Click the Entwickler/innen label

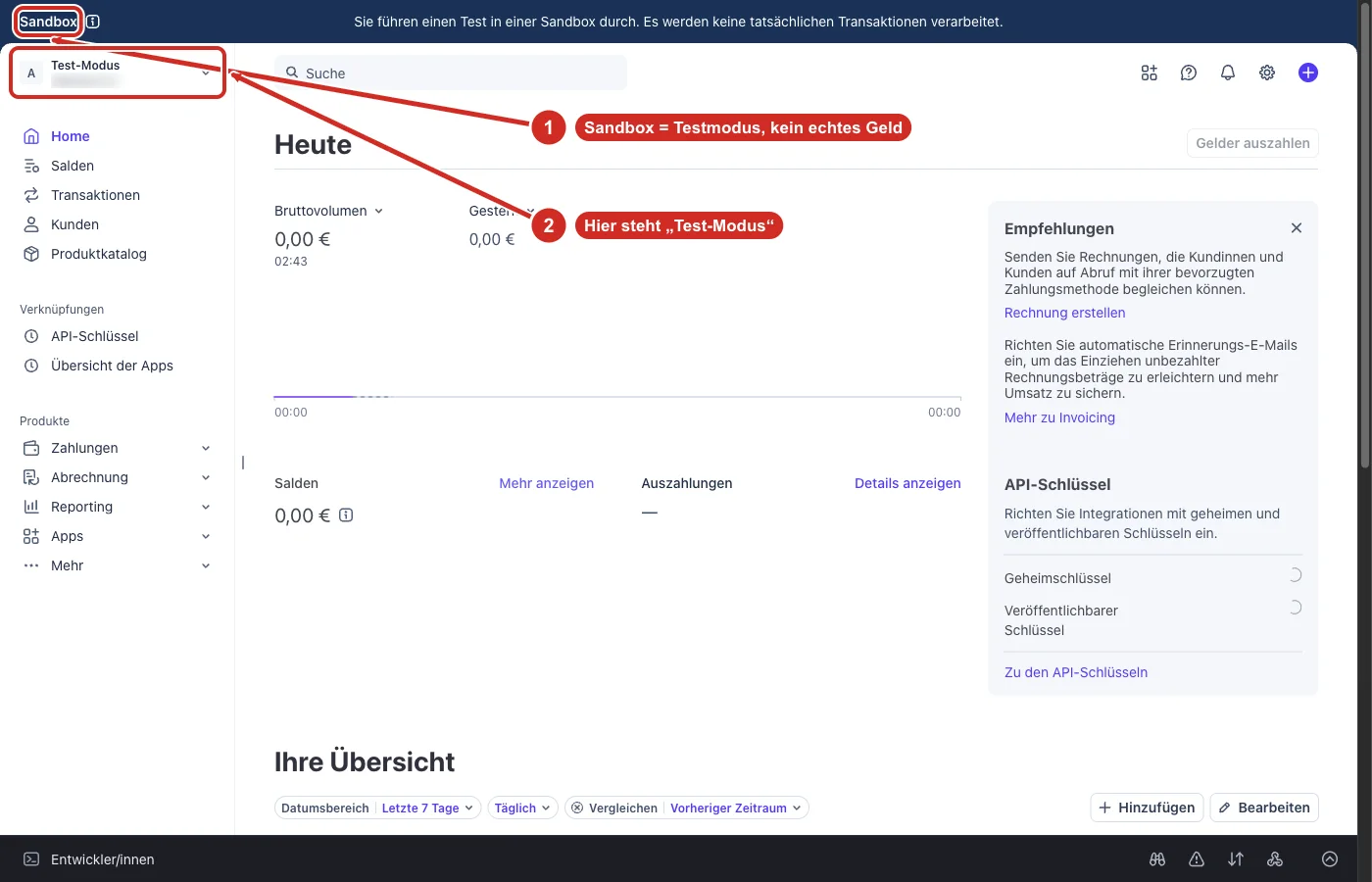(103, 859)
